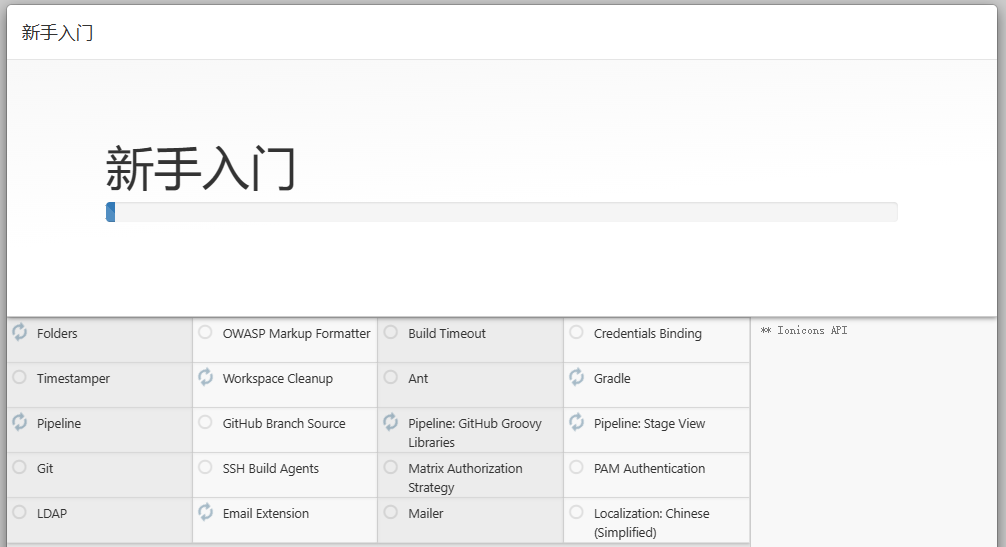This screenshot has height=547, width=1006.
Task: Click the sync icon for Pipeline: GitHub Groovy Libraries
Action: [x=391, y=421]
